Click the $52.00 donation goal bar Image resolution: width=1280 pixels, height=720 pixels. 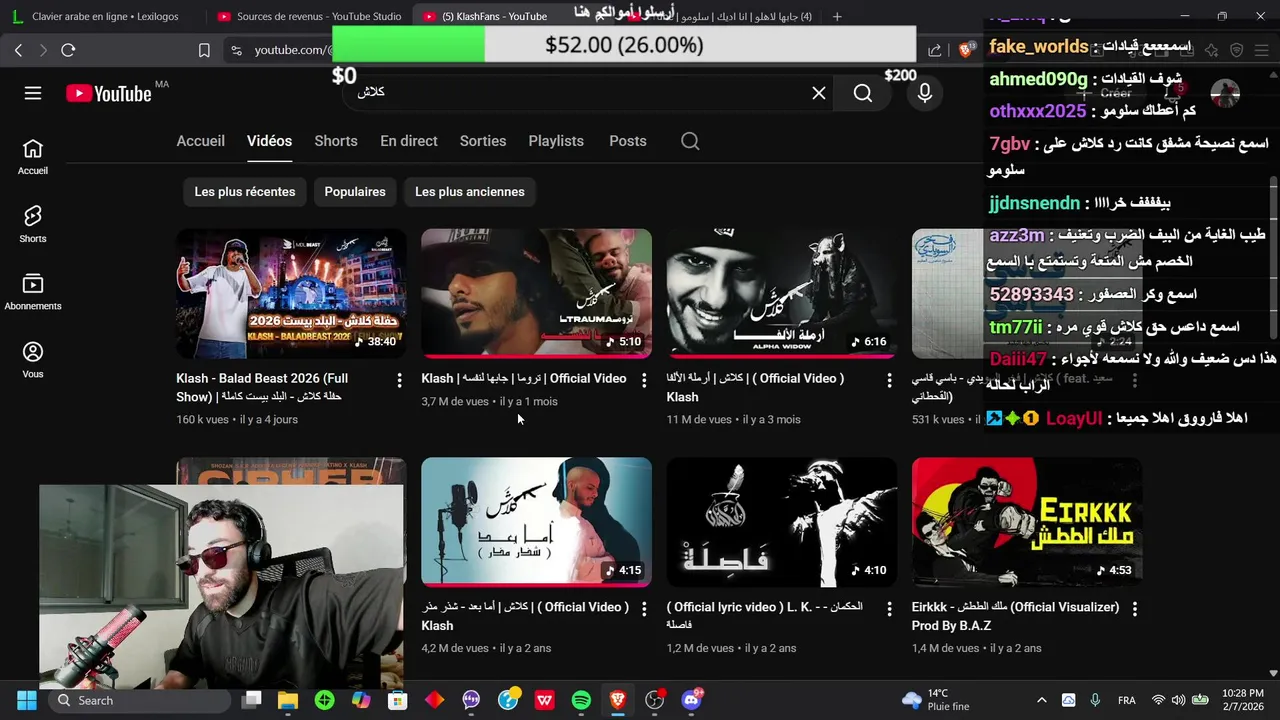coord(624,45)
